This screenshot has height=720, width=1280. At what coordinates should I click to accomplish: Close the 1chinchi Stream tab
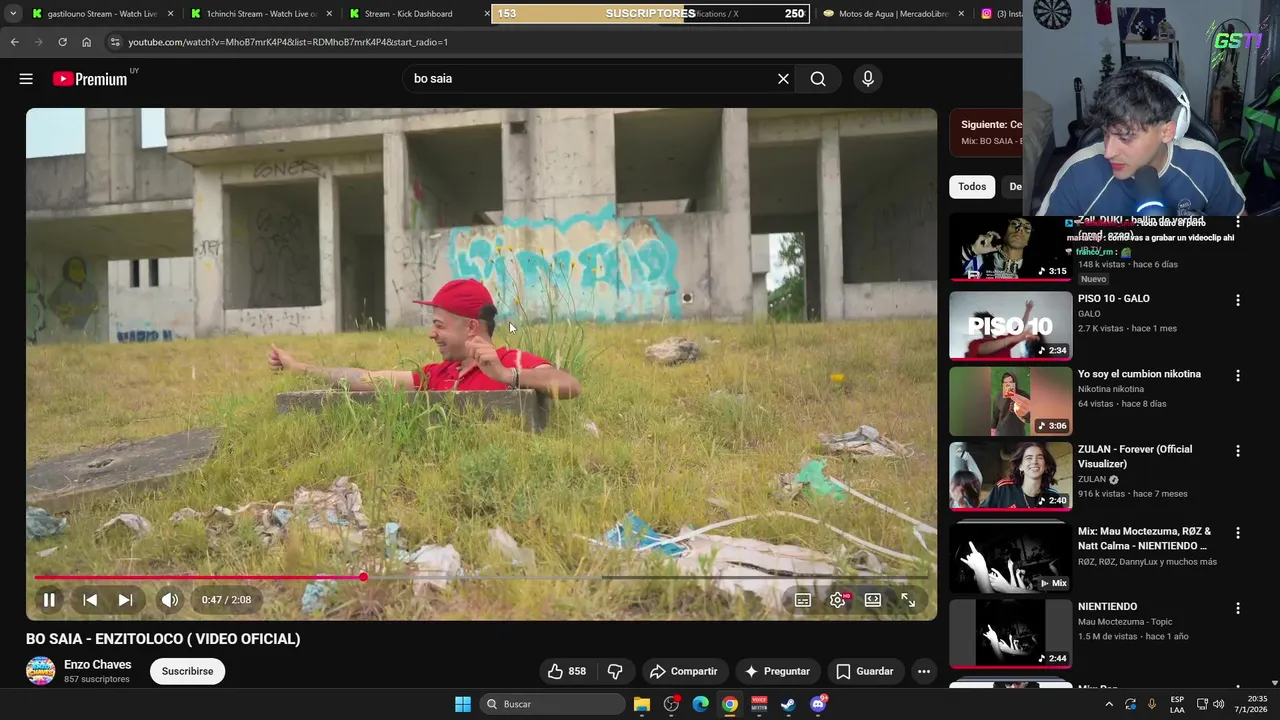pyautogui.click(x=329, y=14)
